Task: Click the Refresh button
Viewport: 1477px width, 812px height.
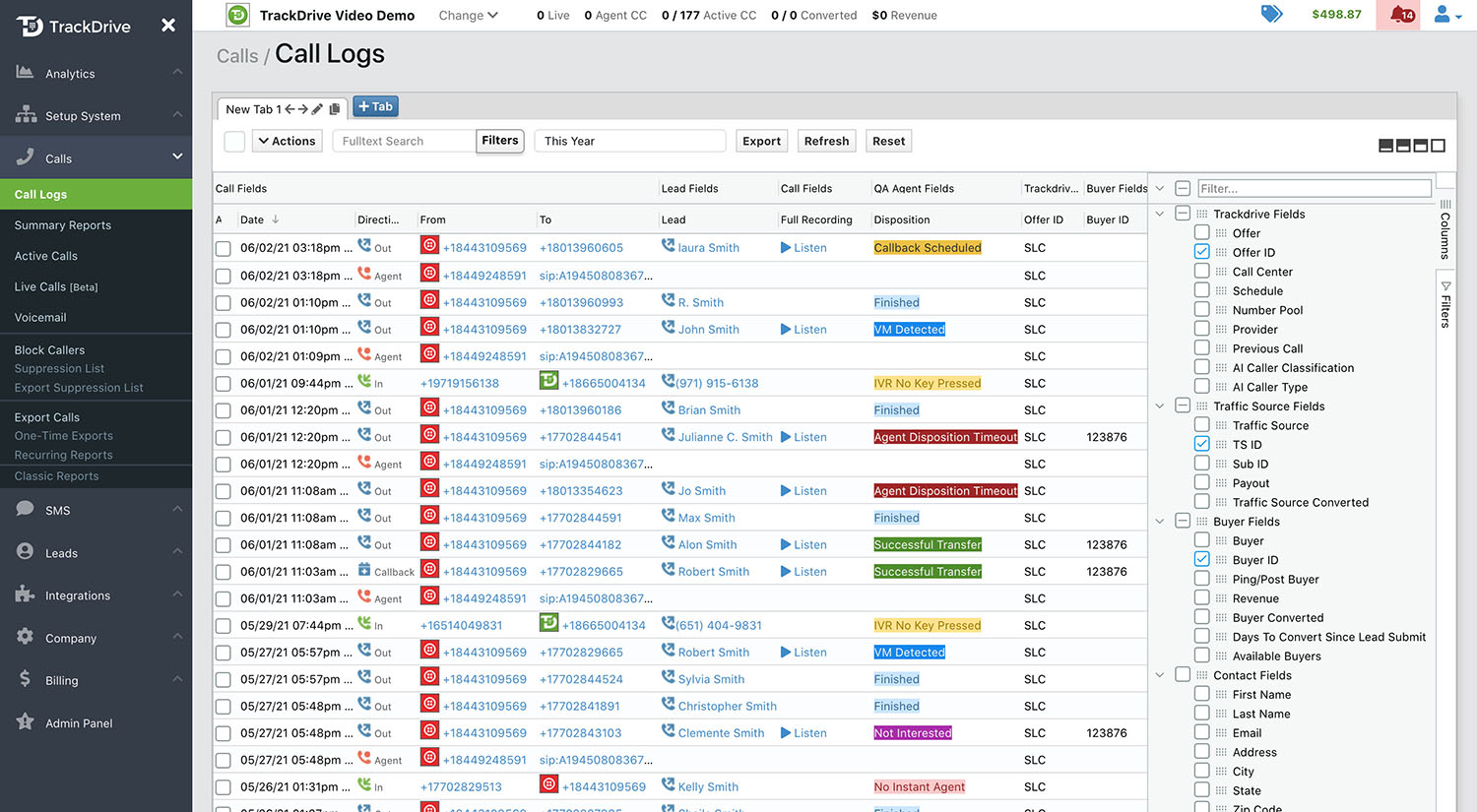Action: click(x=827, y=141)
